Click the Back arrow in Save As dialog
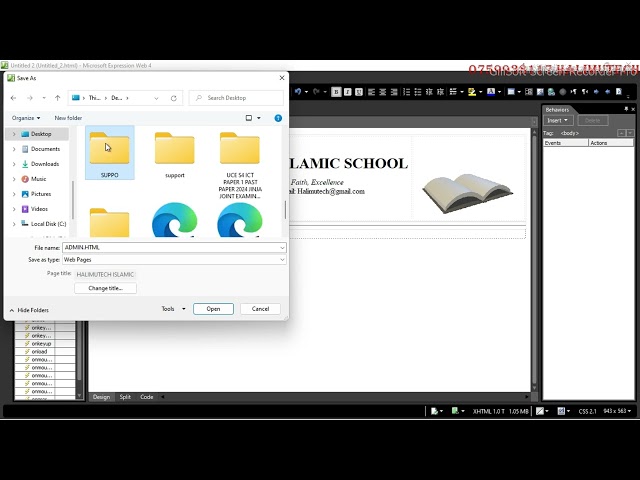 point(13,98)
